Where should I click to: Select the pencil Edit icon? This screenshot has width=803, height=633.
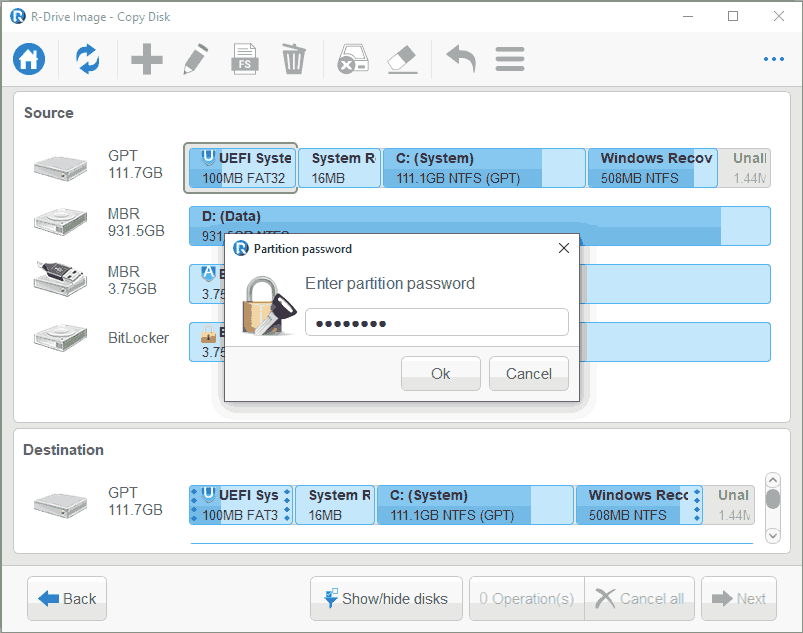click(x=196, y=59)
